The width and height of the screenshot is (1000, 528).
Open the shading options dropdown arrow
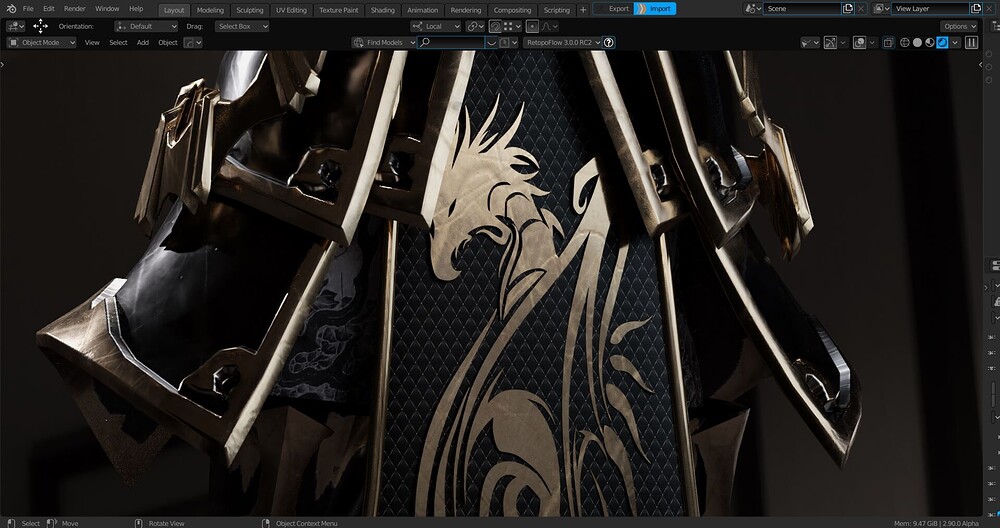point(954,43)
